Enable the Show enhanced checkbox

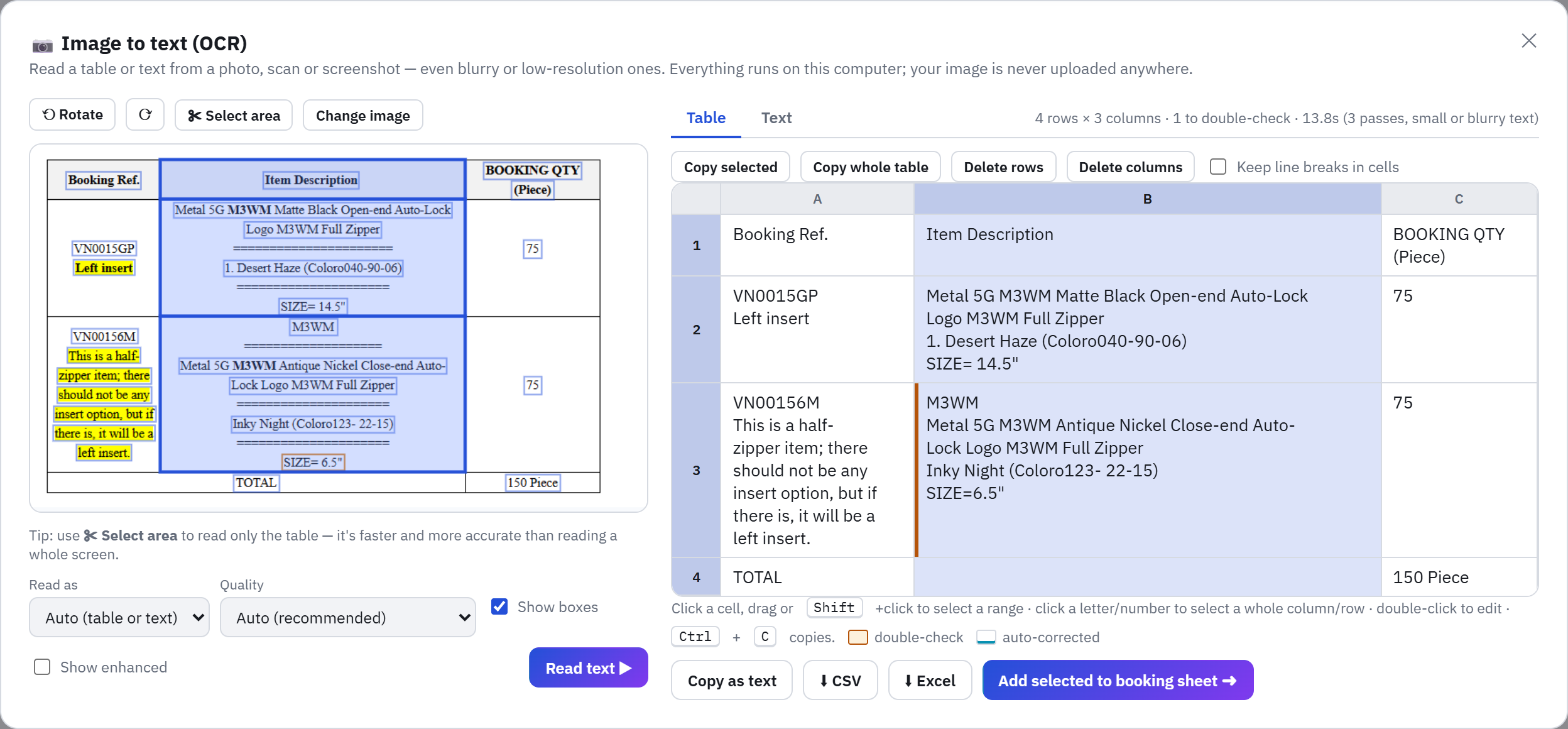[x=42, y=667]
